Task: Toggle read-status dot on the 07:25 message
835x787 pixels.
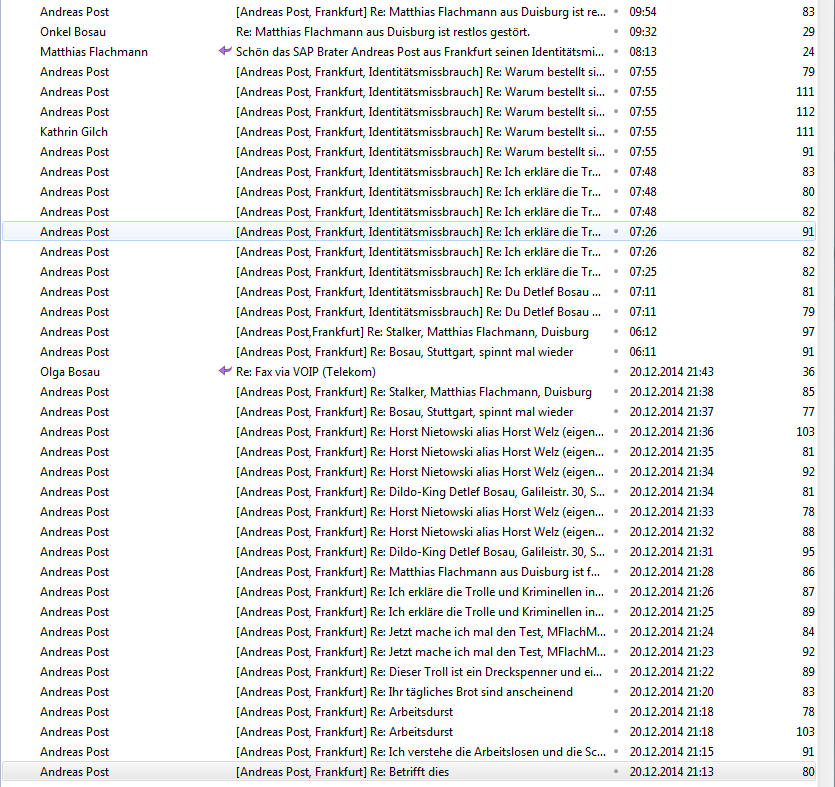Action: (x=616, y=272)
